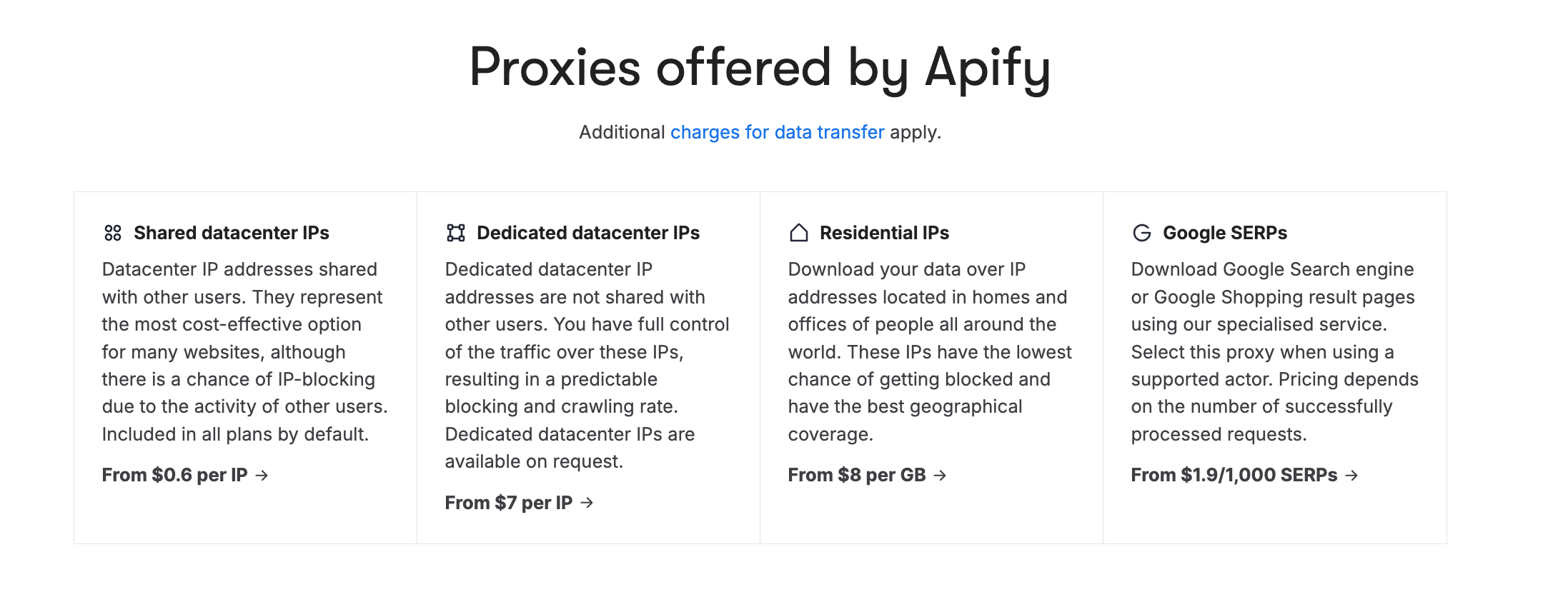
Task: Open the 'charges for data transfer' link
Action: (778, 132)
